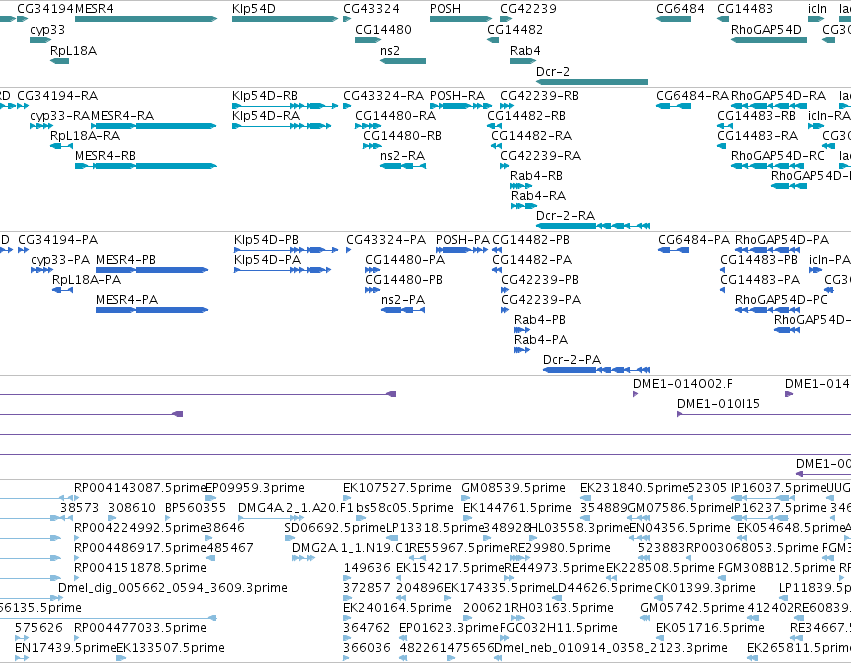This screenshot has height=663, width=851.
Task: Select the CG14482-RB transcript label
Action: tap(526, 116)
